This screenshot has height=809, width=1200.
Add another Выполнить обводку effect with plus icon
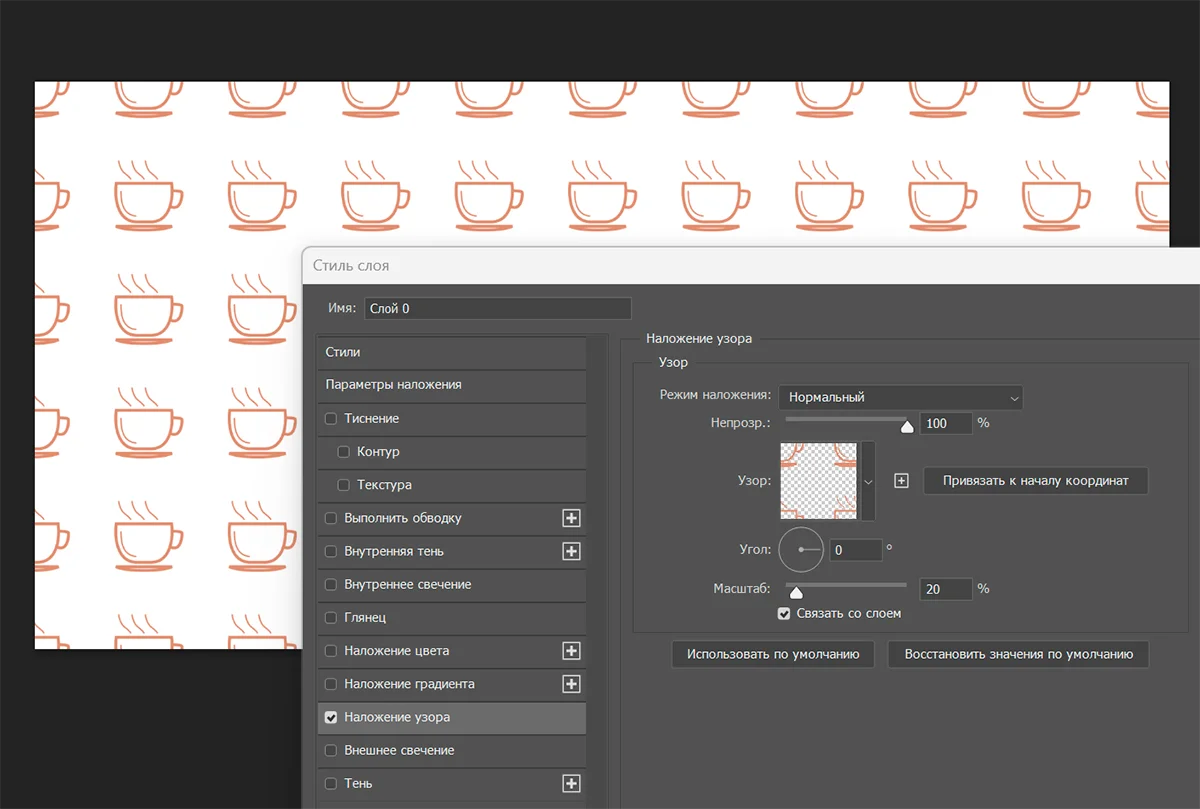click(x=571, y=518)
